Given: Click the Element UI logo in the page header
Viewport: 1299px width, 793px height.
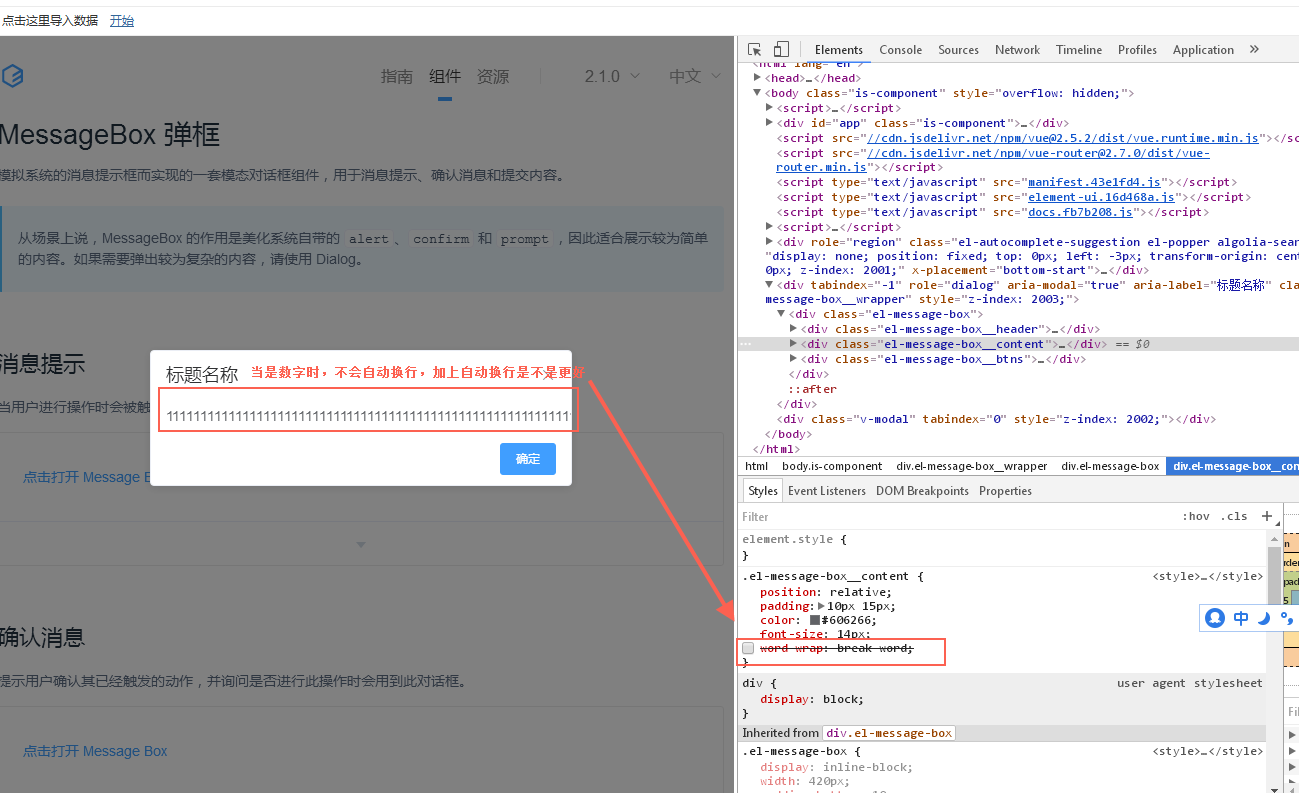Looking at the screenshot, I should 12,76.
